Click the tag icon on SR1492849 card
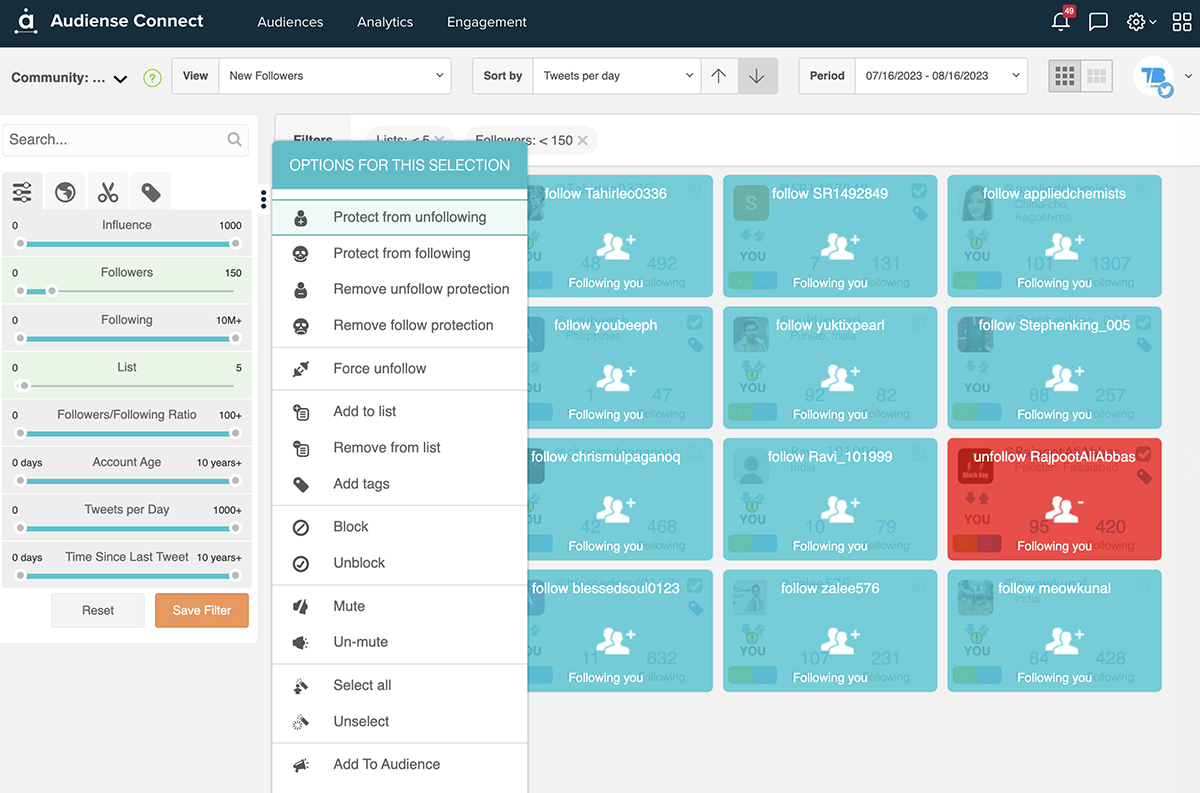 tap(920, 213)
